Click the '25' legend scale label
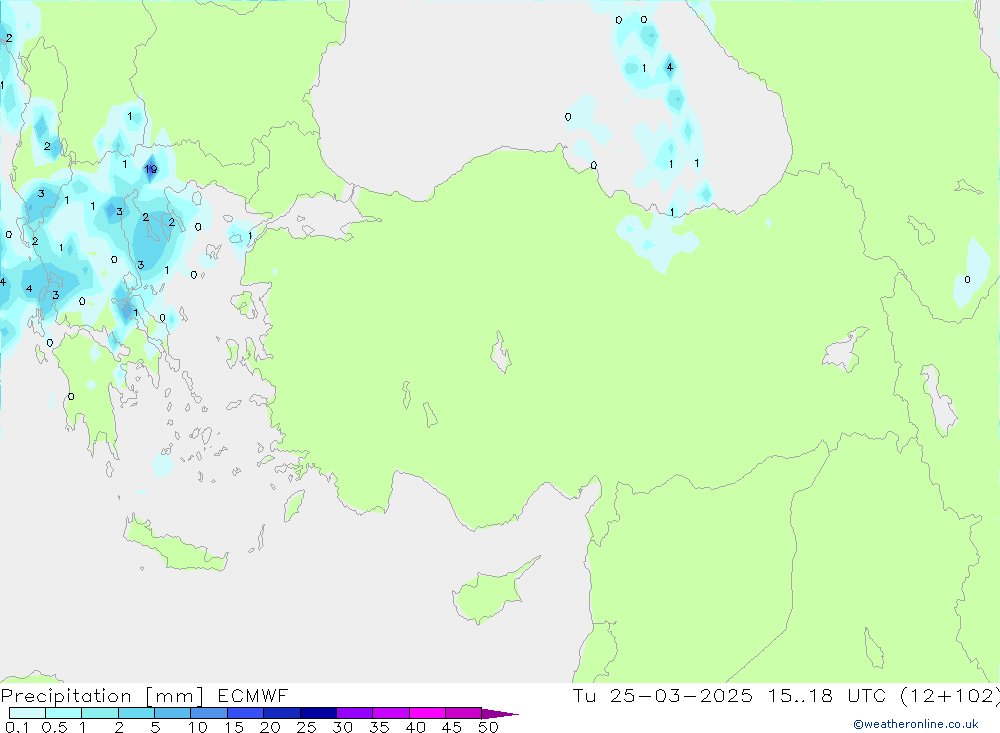The height and width of the screenshot is (733, 1000). pyautogui.click(x=307, y=727)
